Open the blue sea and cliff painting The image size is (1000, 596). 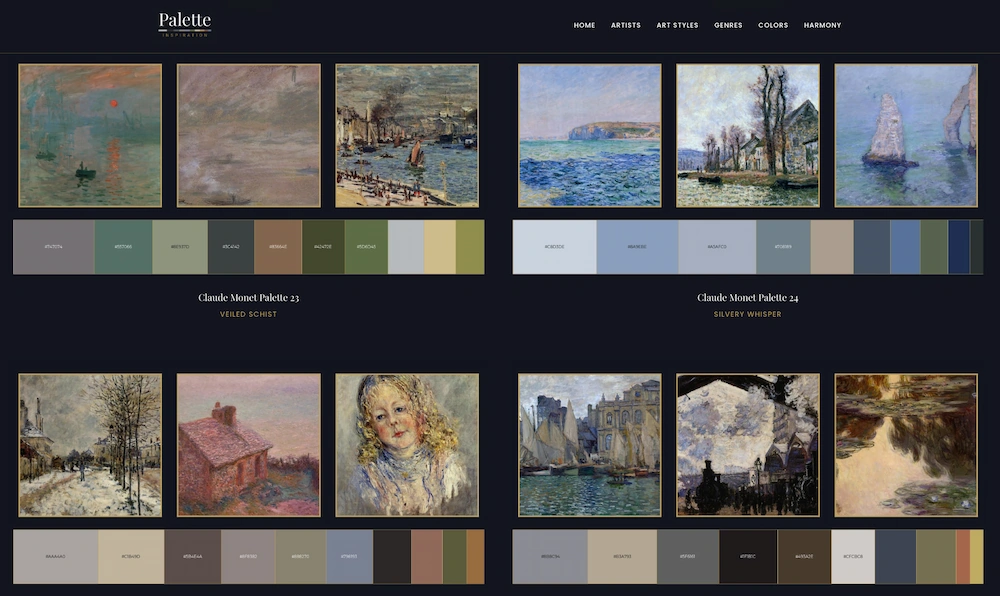pyautogui.click(x=589, y=135)
